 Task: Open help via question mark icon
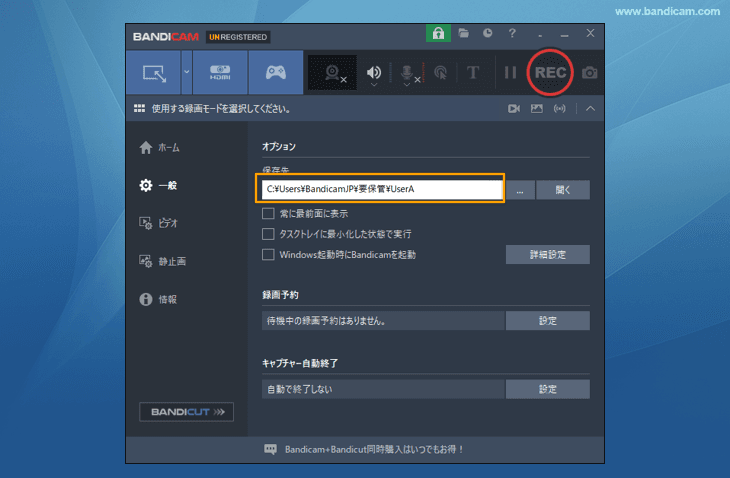pos(512,33)
